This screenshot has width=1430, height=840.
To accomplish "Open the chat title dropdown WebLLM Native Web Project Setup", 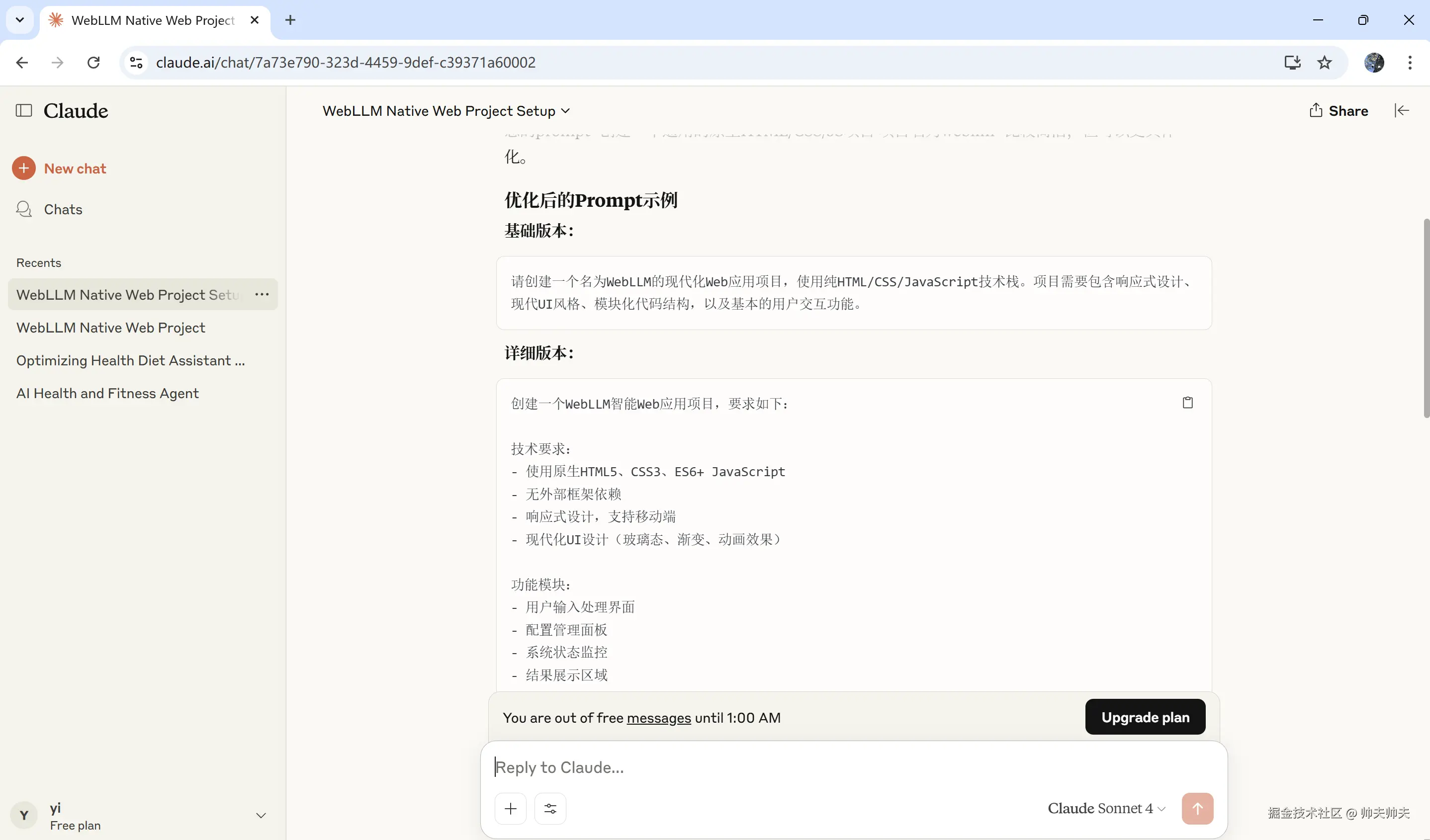I will point(446,111).
